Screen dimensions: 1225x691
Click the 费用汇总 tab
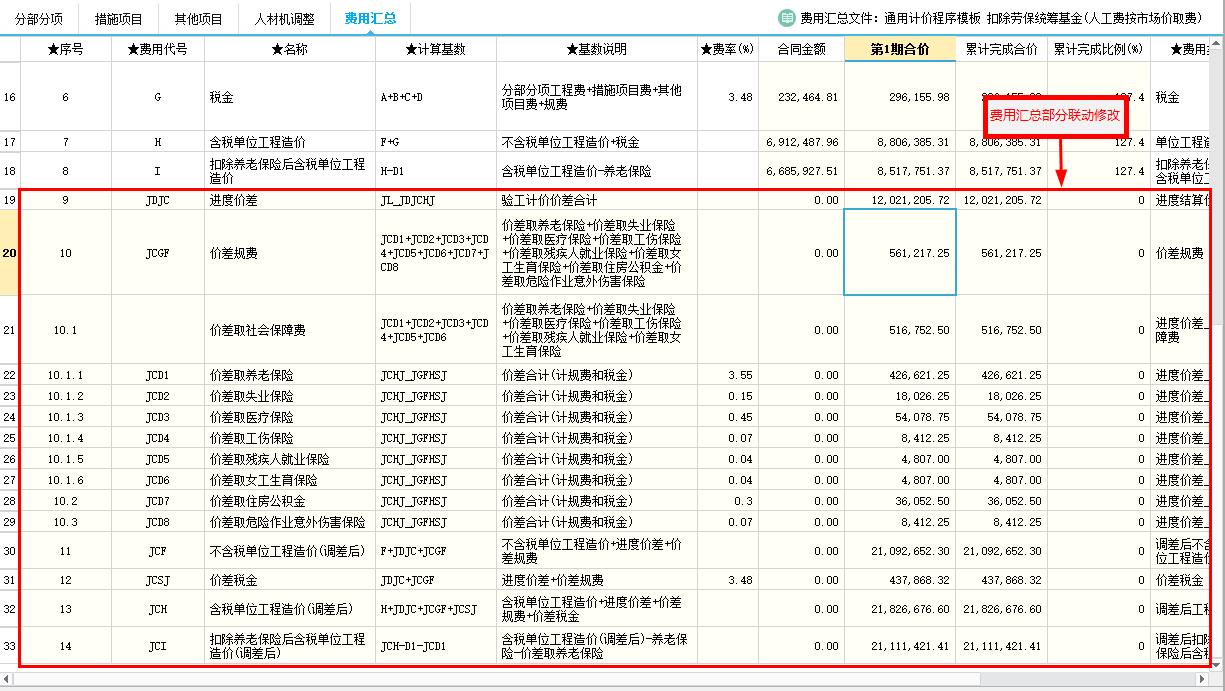tap(369, 18)
